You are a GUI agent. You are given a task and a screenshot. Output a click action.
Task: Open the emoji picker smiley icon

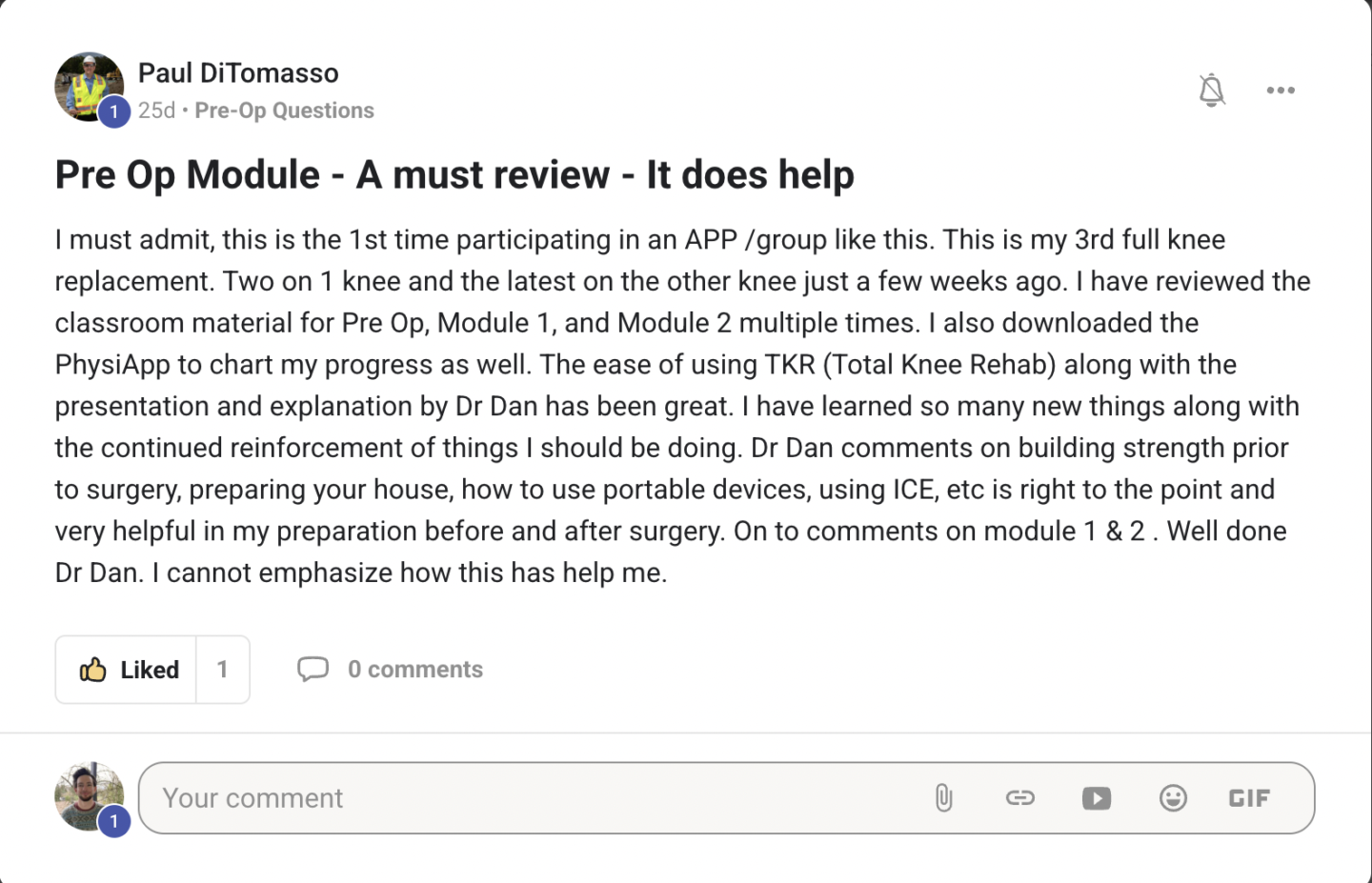pos(1173,798)
